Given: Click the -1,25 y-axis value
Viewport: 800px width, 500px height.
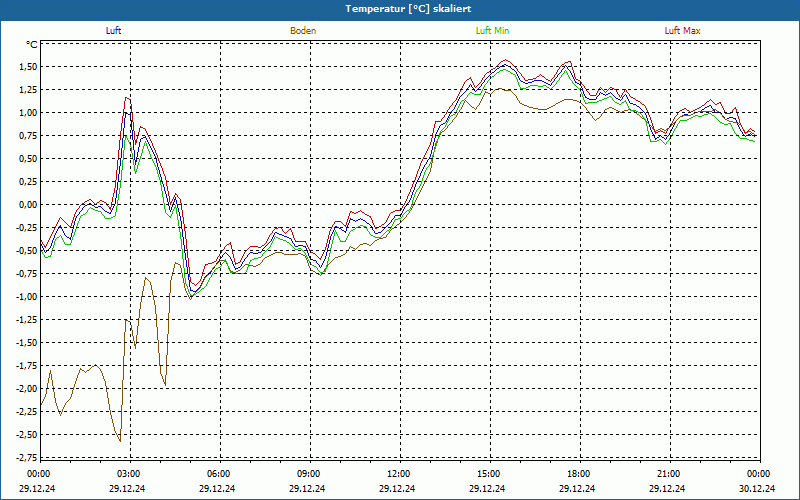Looking at the screenshot, I should (x=26, y=319).
